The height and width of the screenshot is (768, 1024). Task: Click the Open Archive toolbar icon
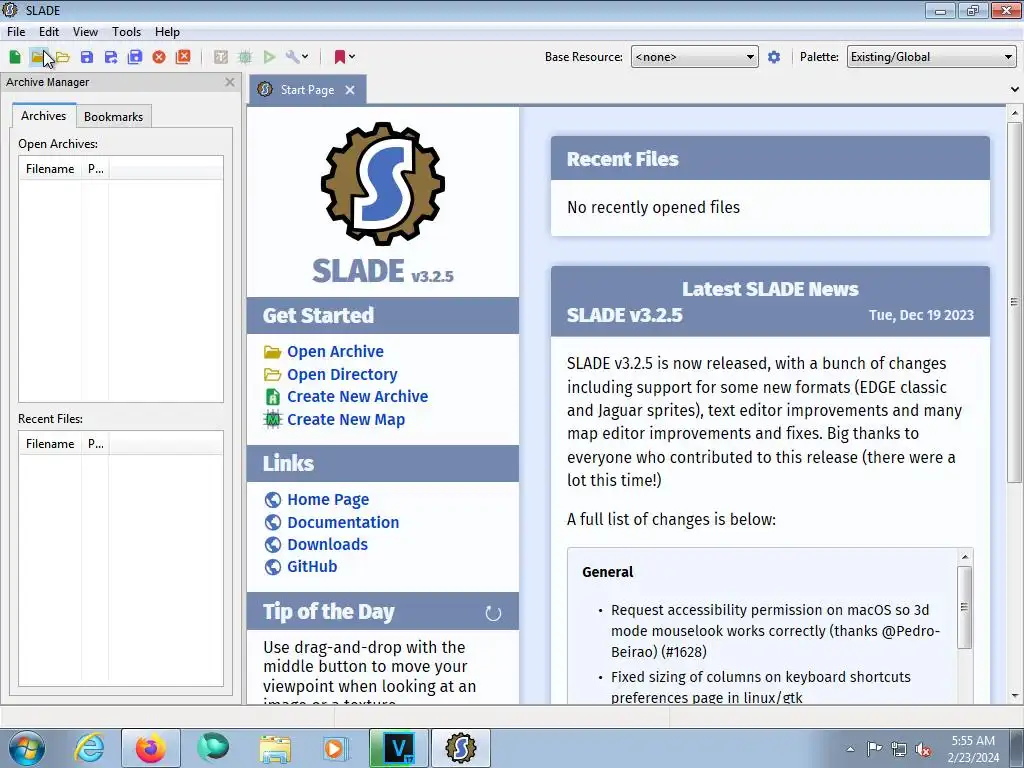(x=38, y=57)
